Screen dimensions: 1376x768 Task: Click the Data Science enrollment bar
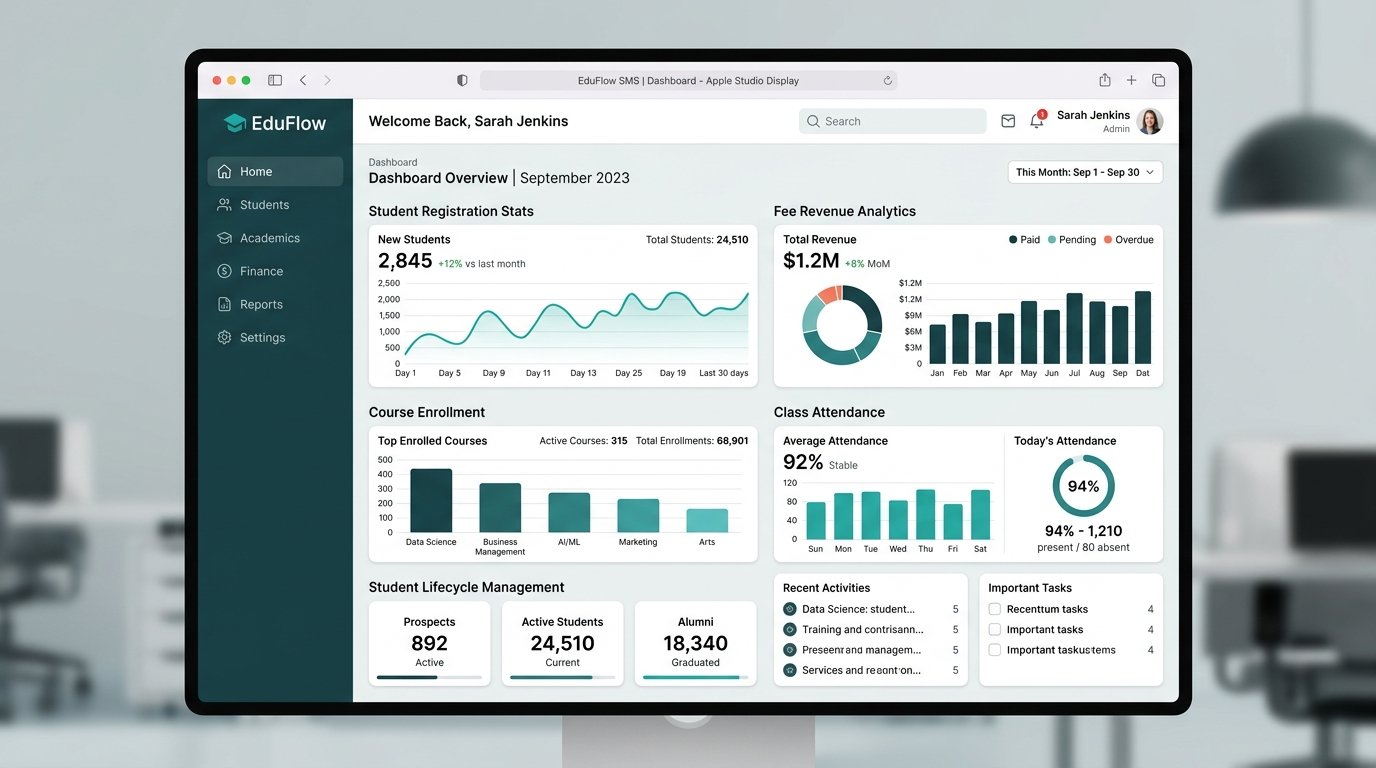click(431, 500)
